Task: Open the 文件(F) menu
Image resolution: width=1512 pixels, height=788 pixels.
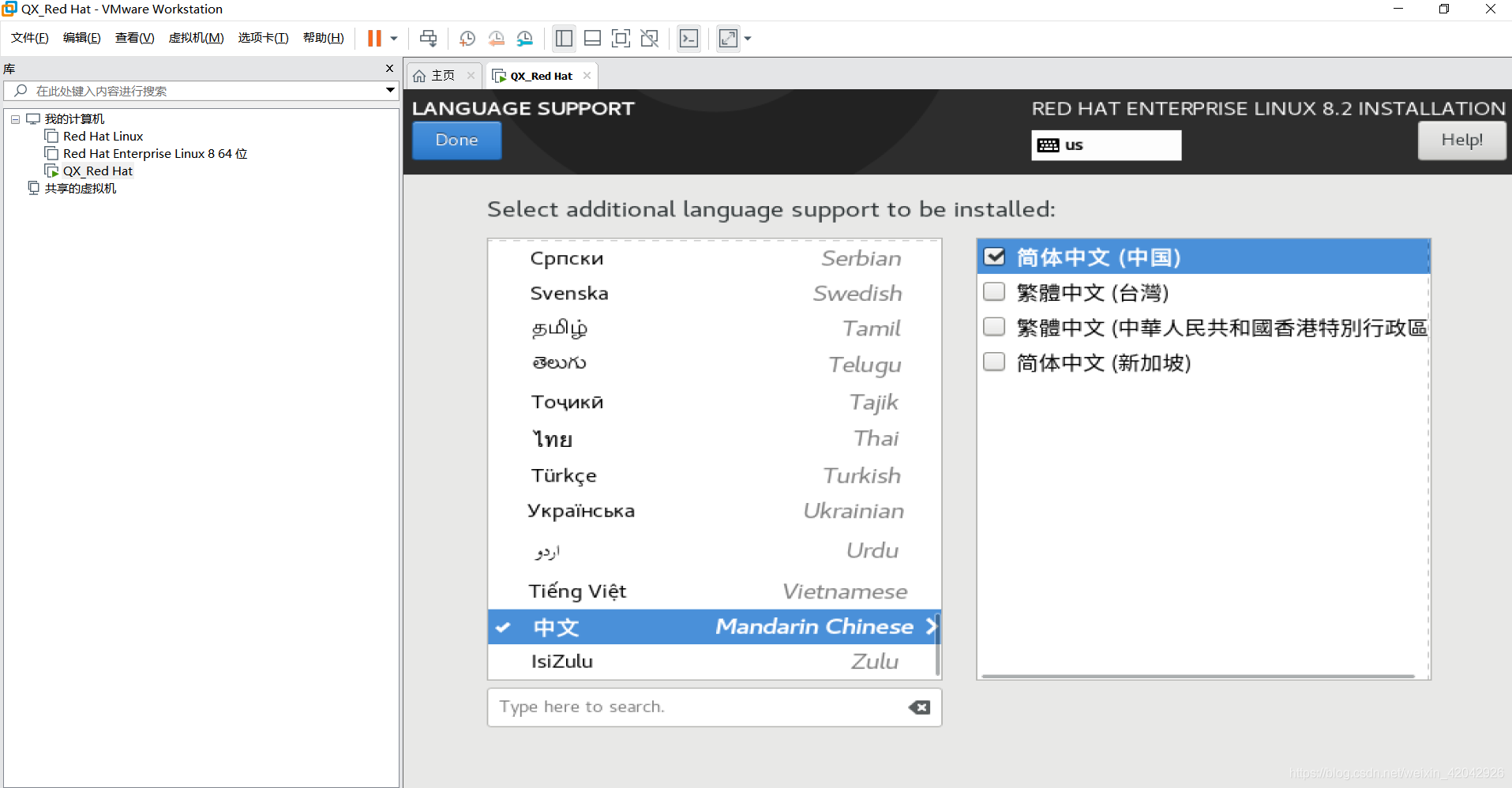Action: pyautogui.click(x=30, y=38)
